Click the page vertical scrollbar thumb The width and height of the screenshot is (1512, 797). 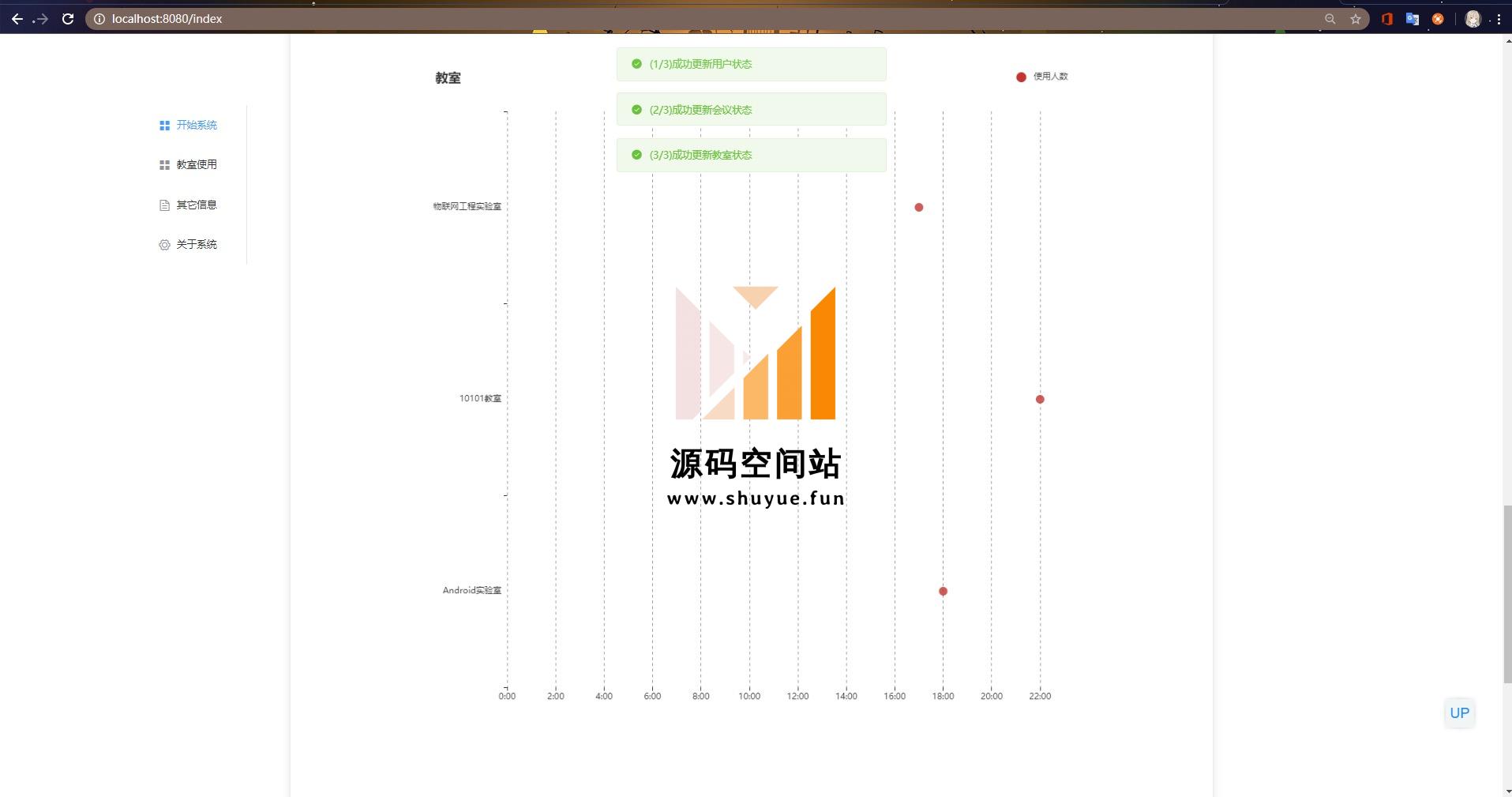click(1507, 594)
